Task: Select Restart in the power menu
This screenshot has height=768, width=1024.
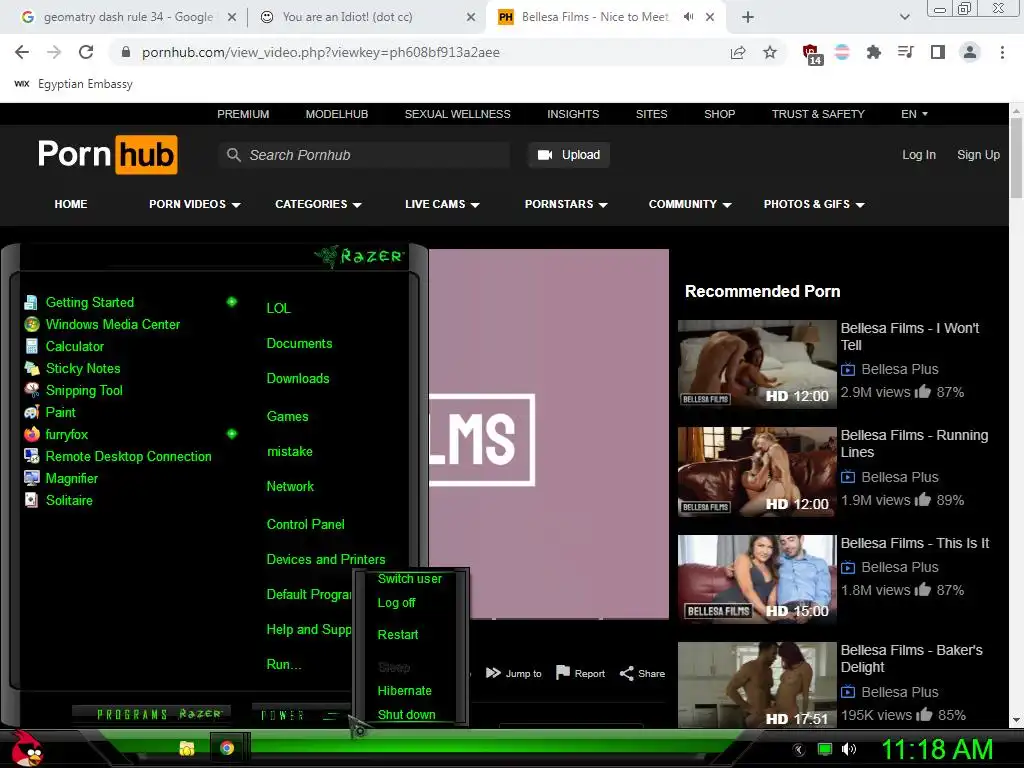Action: pyautogui.click(x=398, y=635)
